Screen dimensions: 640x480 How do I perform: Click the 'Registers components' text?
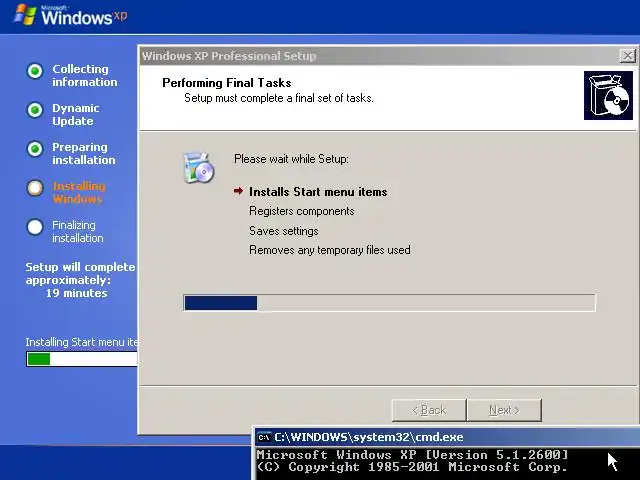302,211
